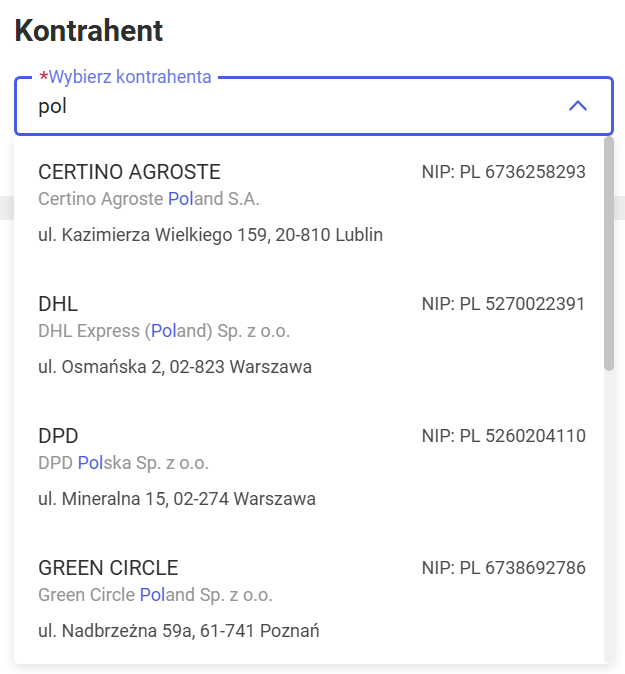Click 'NIP: PL 6738692786' text
The height and width of the screenshot is (674, 625).
pyautogui.click(x=503, y=568)
